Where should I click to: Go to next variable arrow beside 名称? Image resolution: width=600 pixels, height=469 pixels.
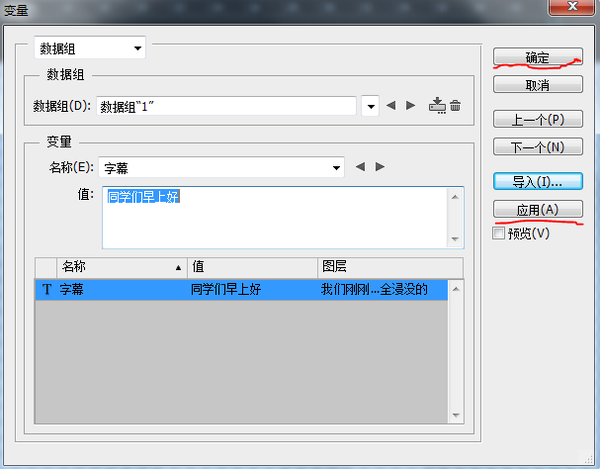coord(380,167)
